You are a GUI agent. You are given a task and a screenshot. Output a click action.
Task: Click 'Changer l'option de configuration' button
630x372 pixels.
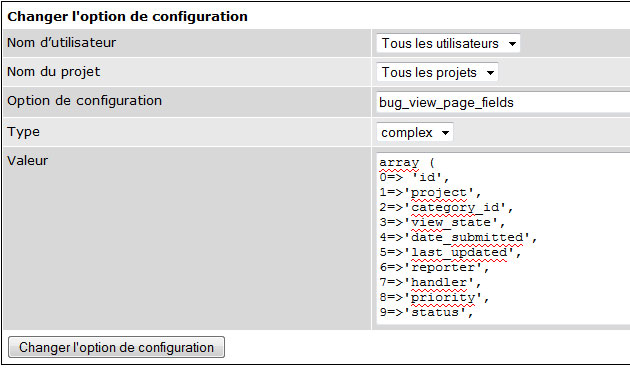pos(117,347)
